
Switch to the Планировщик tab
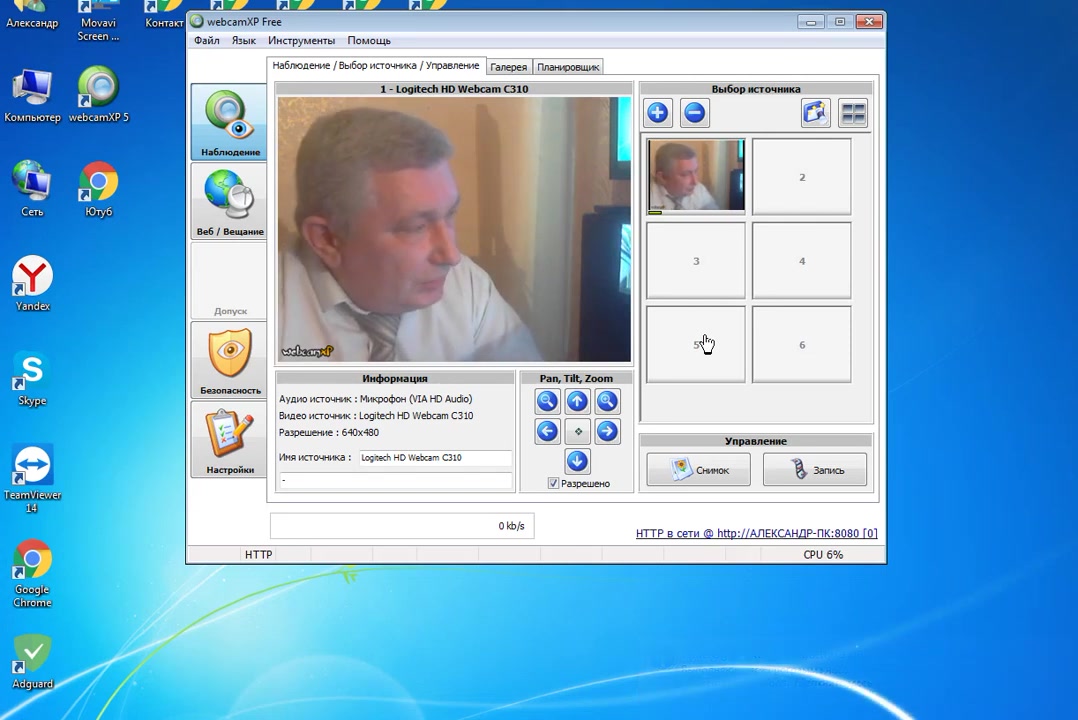(x=568, y=67)
